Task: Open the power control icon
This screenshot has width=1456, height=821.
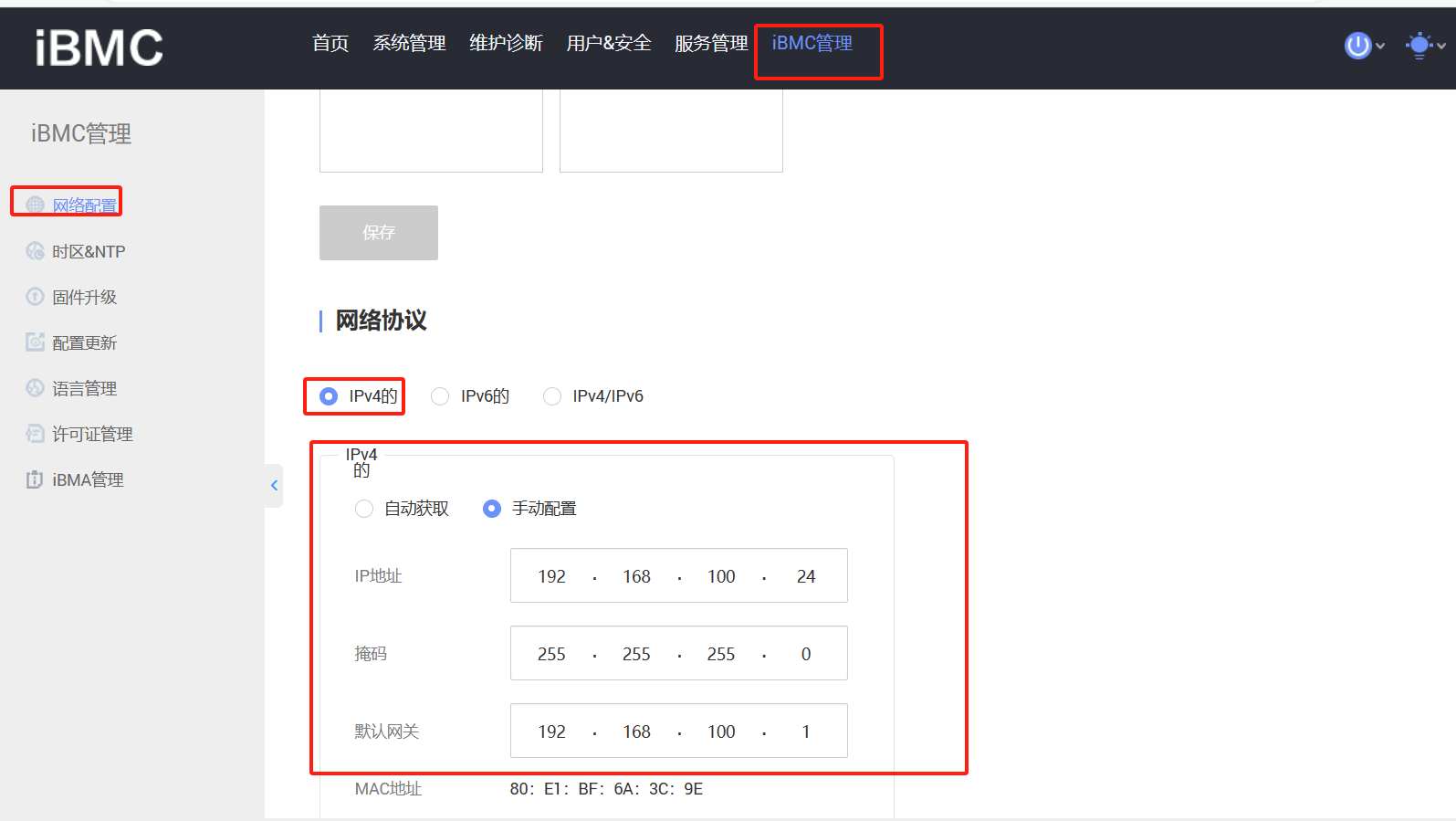Action: pos(1357,45)
